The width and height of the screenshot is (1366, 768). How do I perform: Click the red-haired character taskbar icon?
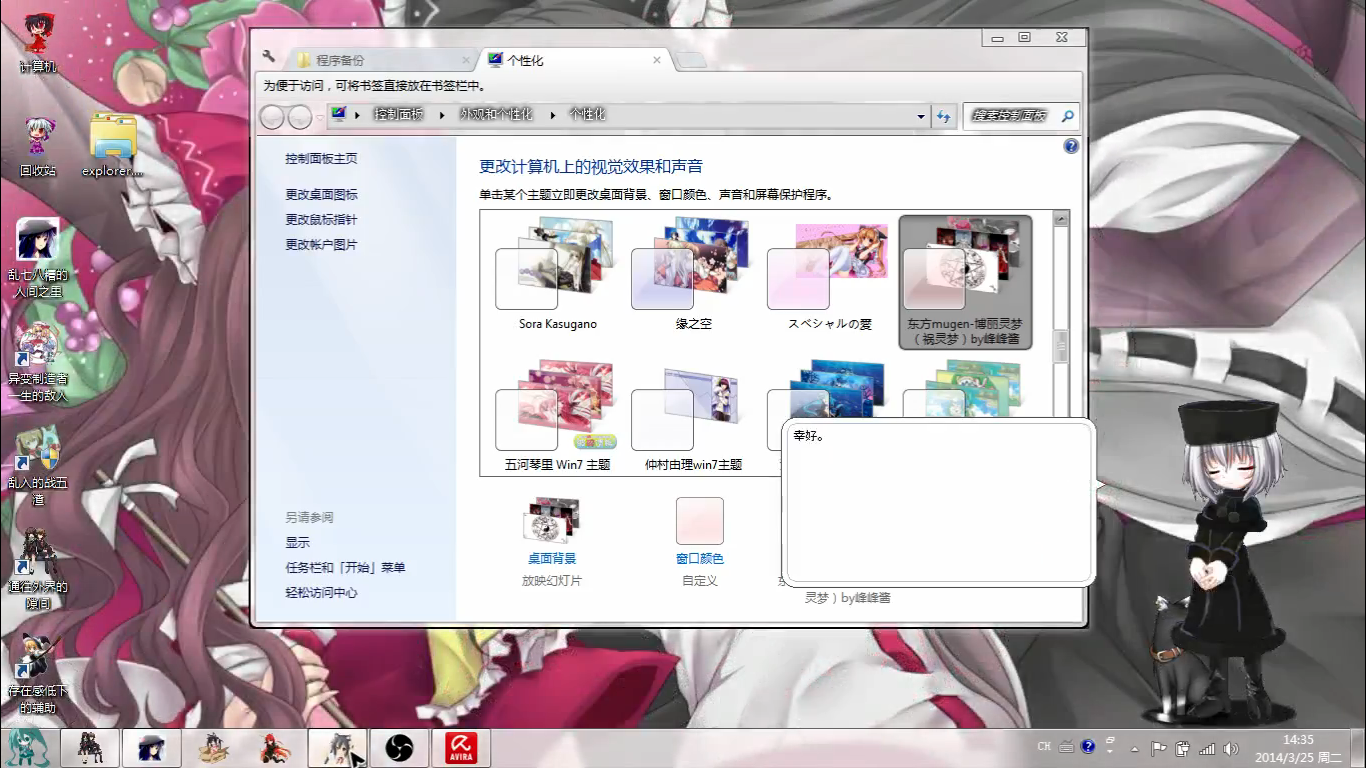[275, 748]
